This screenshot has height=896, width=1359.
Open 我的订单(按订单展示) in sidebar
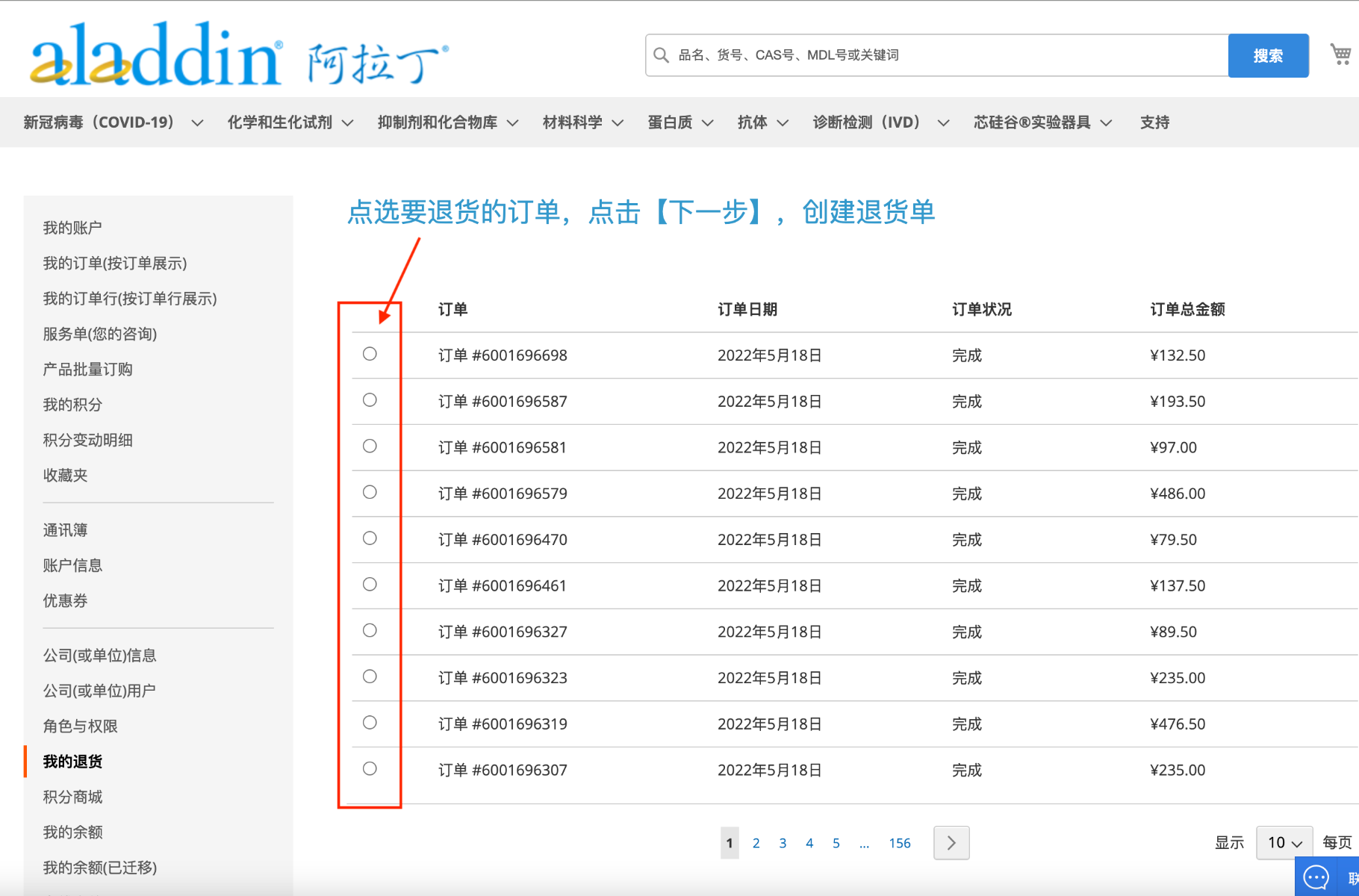click(115, 263)
